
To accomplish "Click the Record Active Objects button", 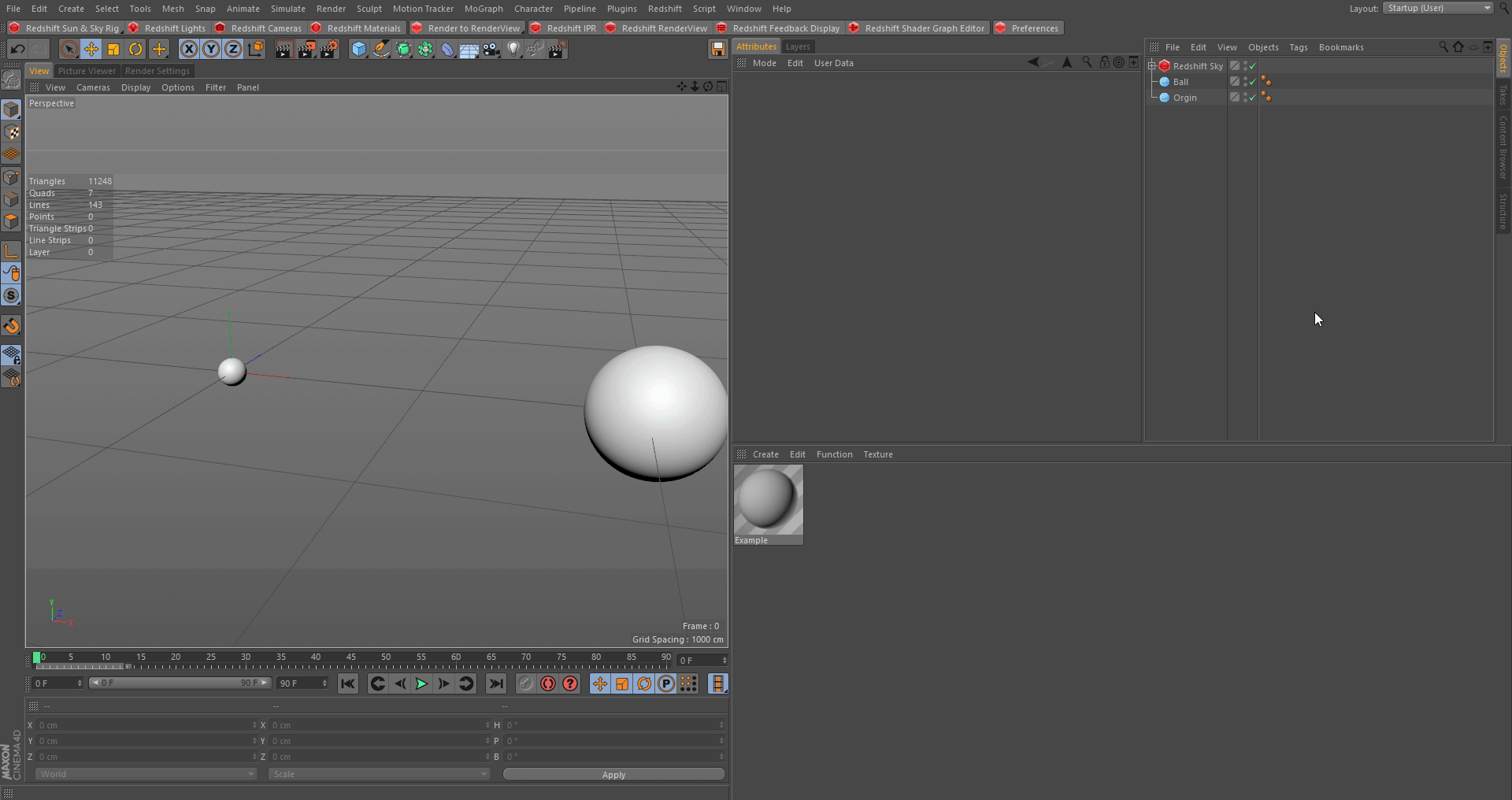I will tap(526, 683).
